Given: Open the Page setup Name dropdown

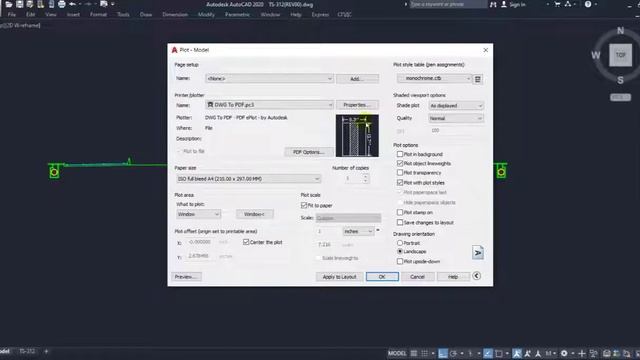Looking at the screenshot, I should [x=269, y=78].
